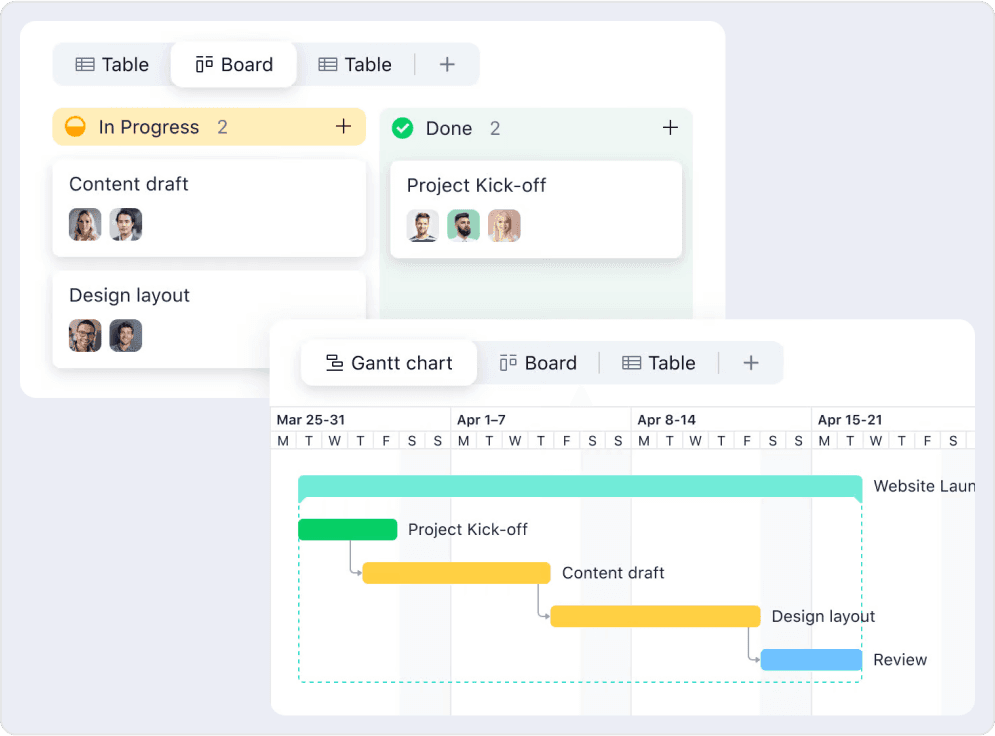Select the active Board tab in top panel
The width and height of the screenshot is (995, 736).
pos(234,65)
